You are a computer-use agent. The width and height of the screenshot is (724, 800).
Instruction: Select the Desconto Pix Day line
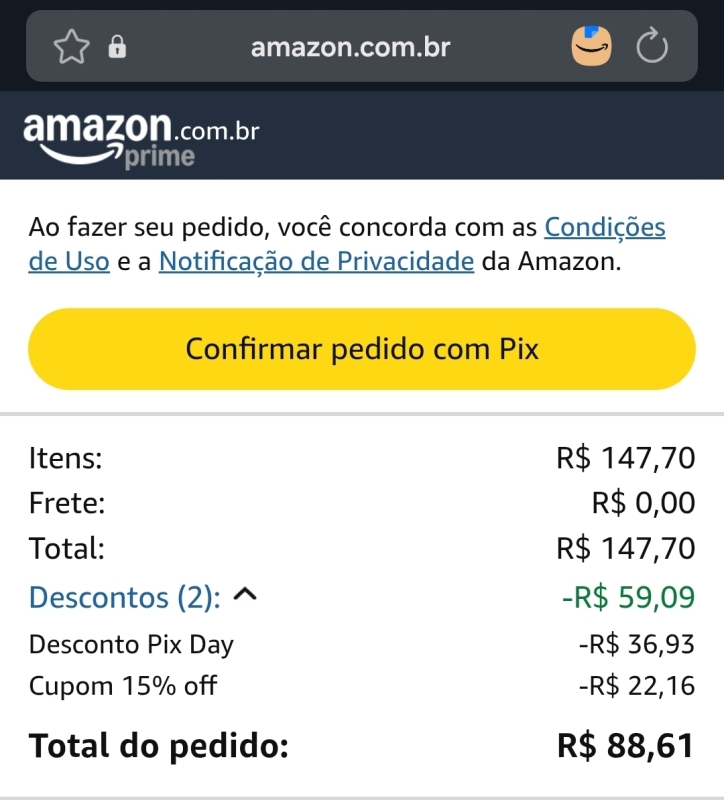131,645
